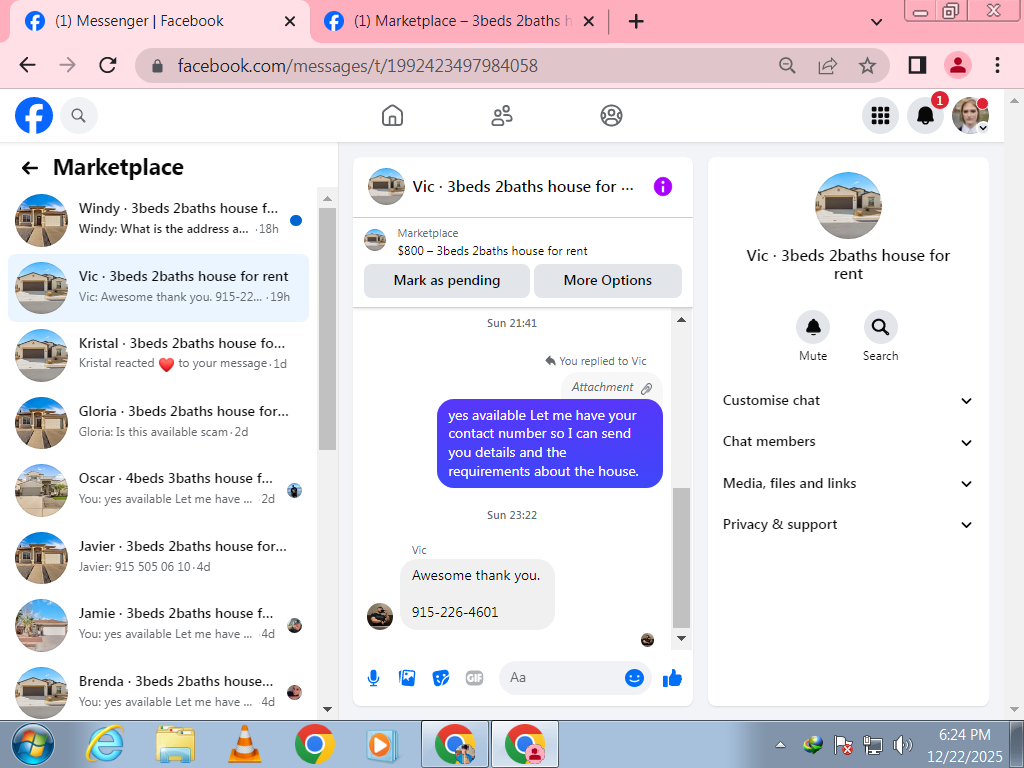
Task: Launch Internet Explorer from taskbar
Action: (x=105, y=744)
